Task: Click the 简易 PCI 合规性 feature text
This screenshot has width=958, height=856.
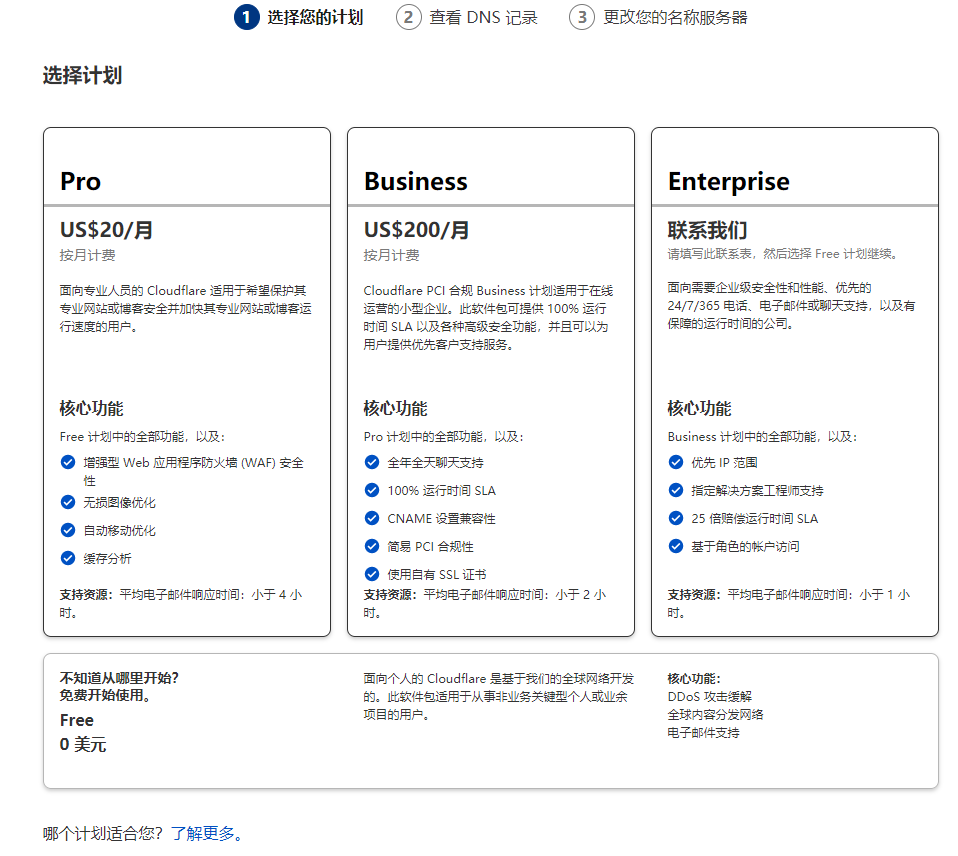Action: 431,546
